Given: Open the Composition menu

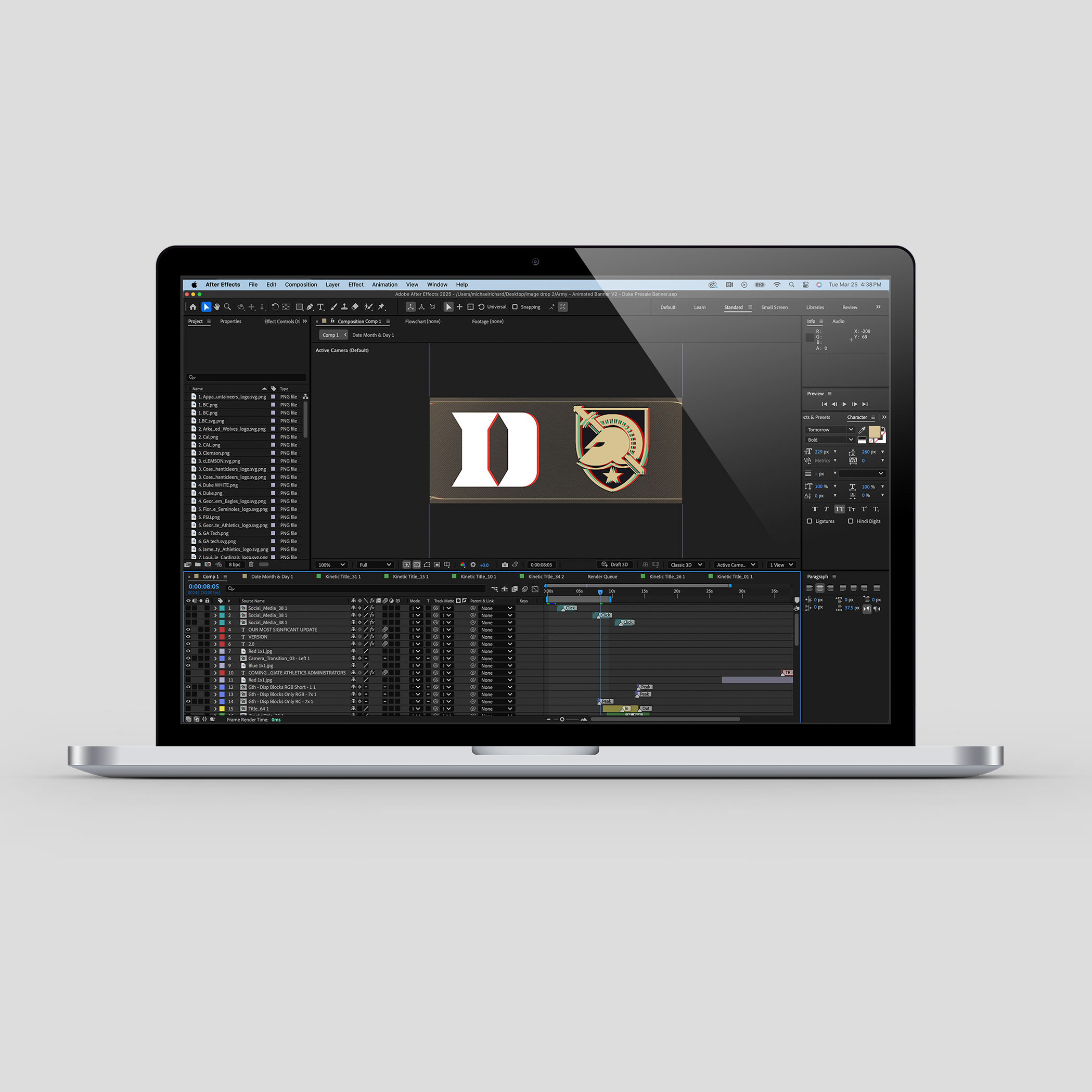Looking at the screenshot, I should point(301,284).
